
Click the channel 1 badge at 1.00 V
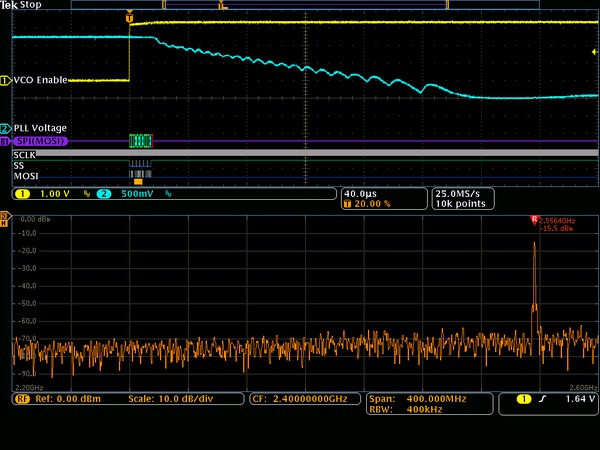(x=20, y=193)
